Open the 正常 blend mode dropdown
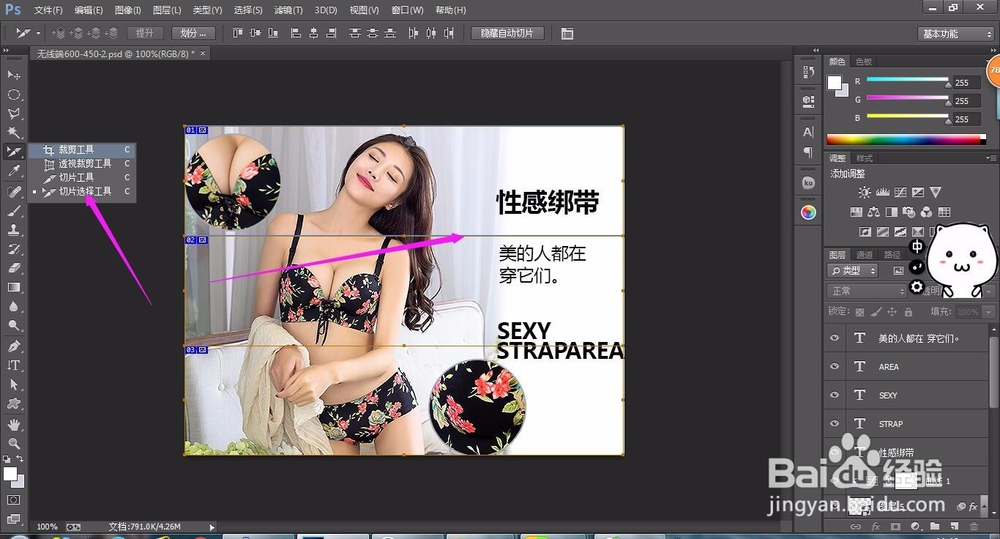This screenshot has height=539, width=1000. [867, 291]
